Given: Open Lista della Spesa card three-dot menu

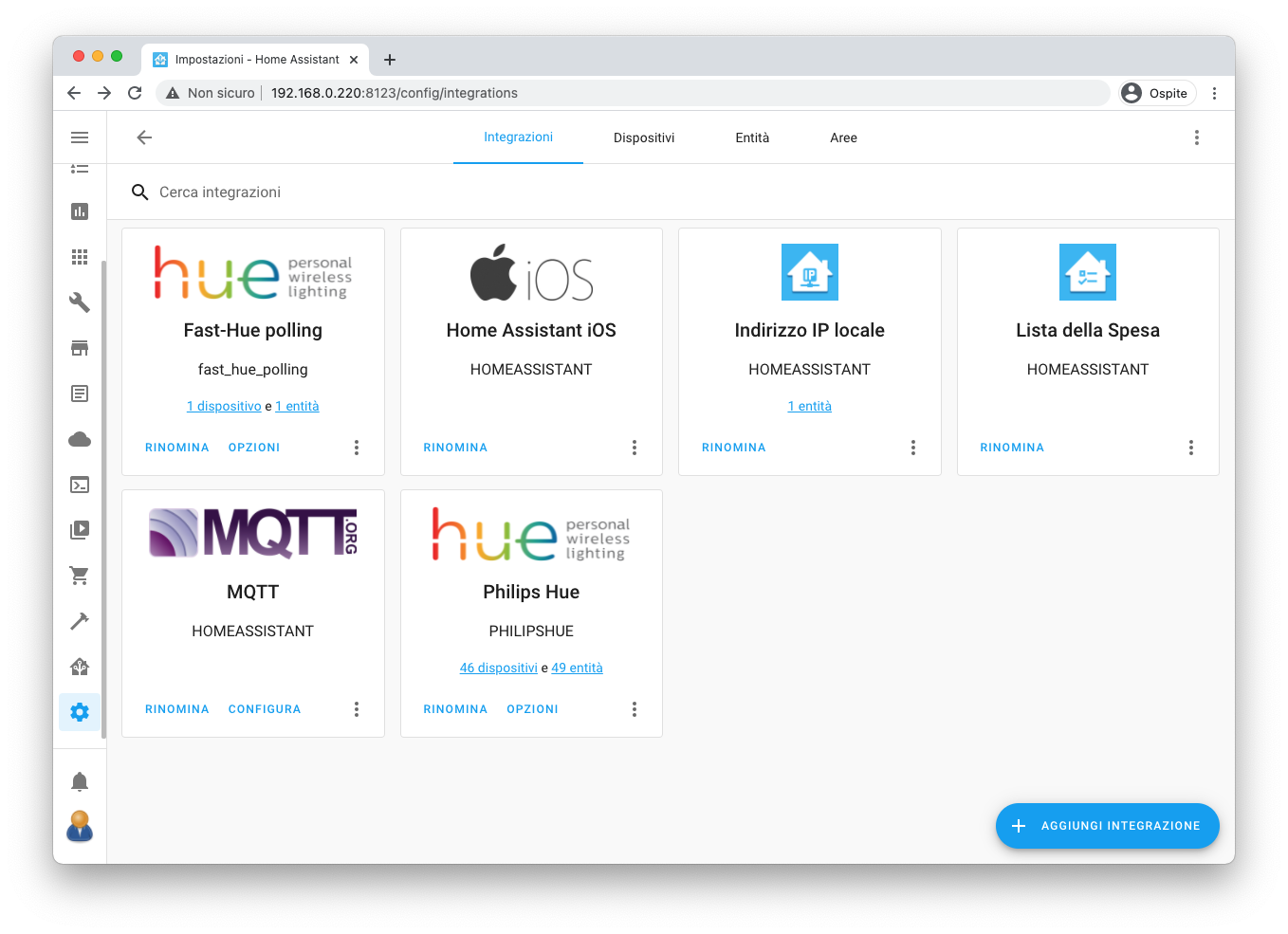Looking at the screenshot, I should pos(1191,448).
